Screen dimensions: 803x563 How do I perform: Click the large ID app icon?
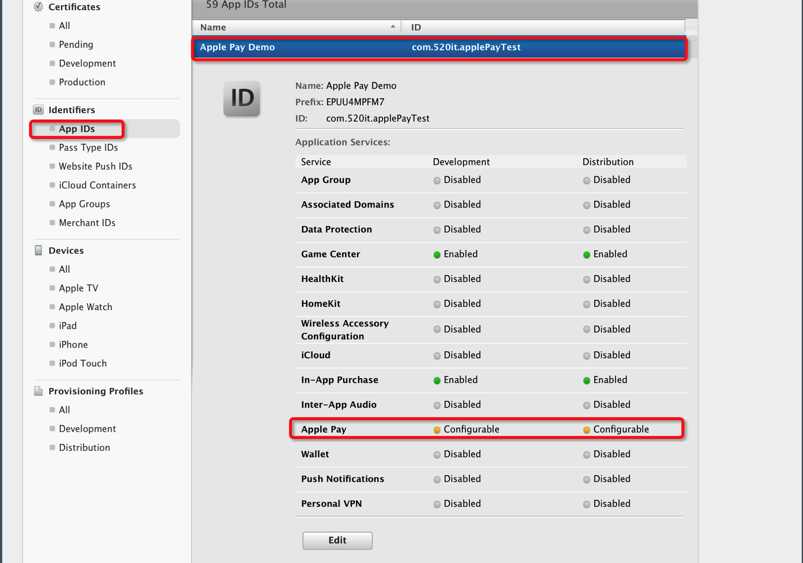tap(242, 98)
